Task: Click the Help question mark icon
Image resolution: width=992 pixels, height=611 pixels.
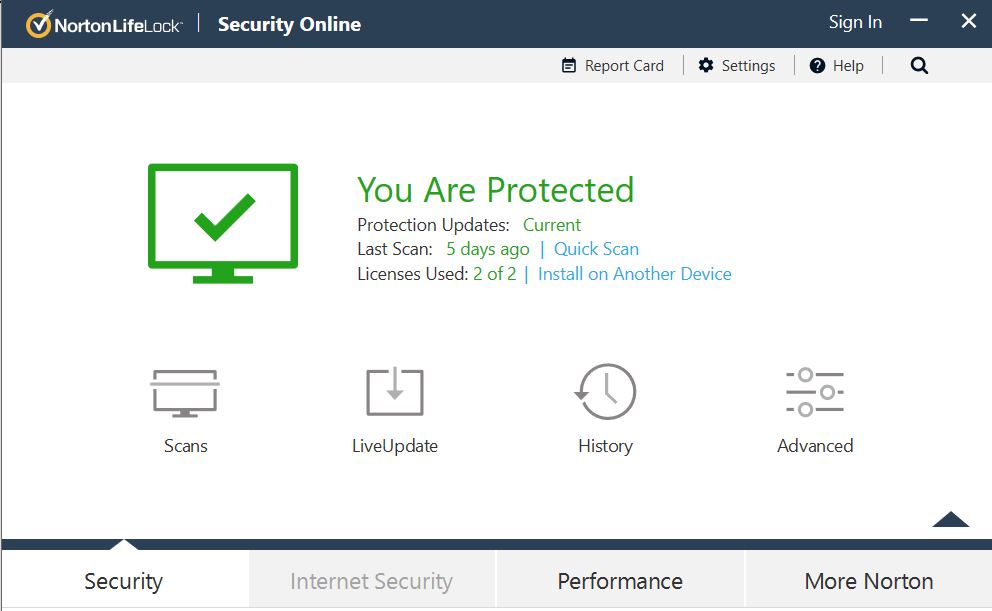Action: click(817, 66)
